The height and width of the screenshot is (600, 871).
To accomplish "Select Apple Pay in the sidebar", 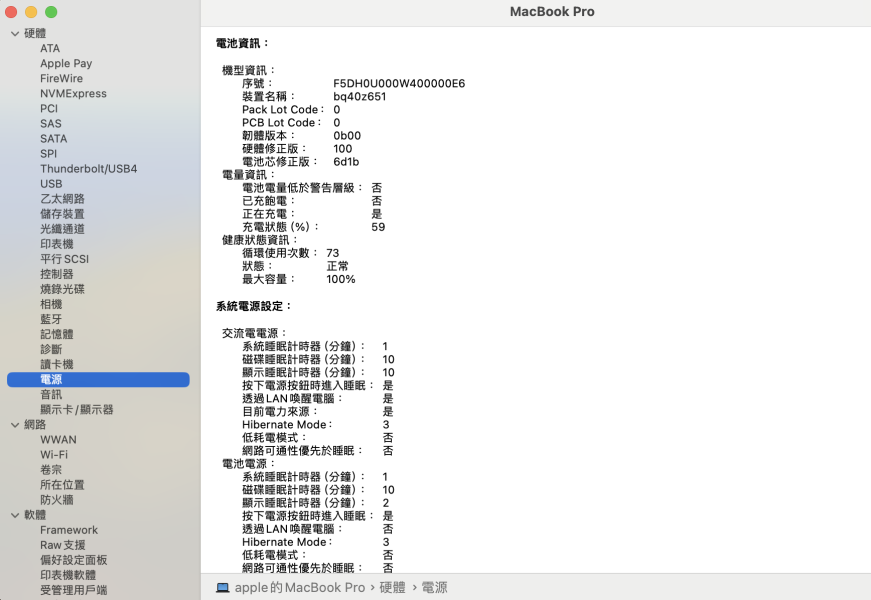I will click(x=66, y=63).
